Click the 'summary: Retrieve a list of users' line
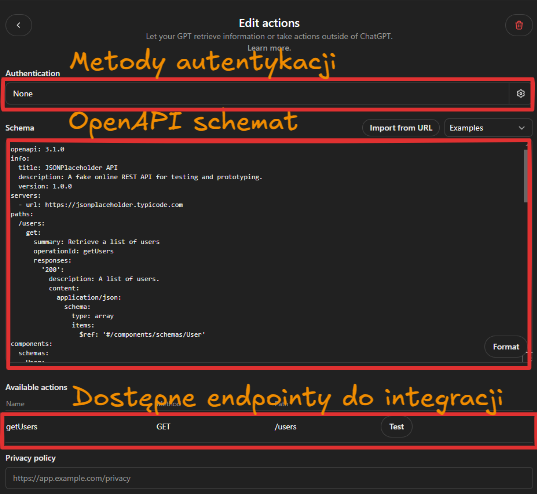The height and width of the screenshot is (494, 537). click(96, 242)
